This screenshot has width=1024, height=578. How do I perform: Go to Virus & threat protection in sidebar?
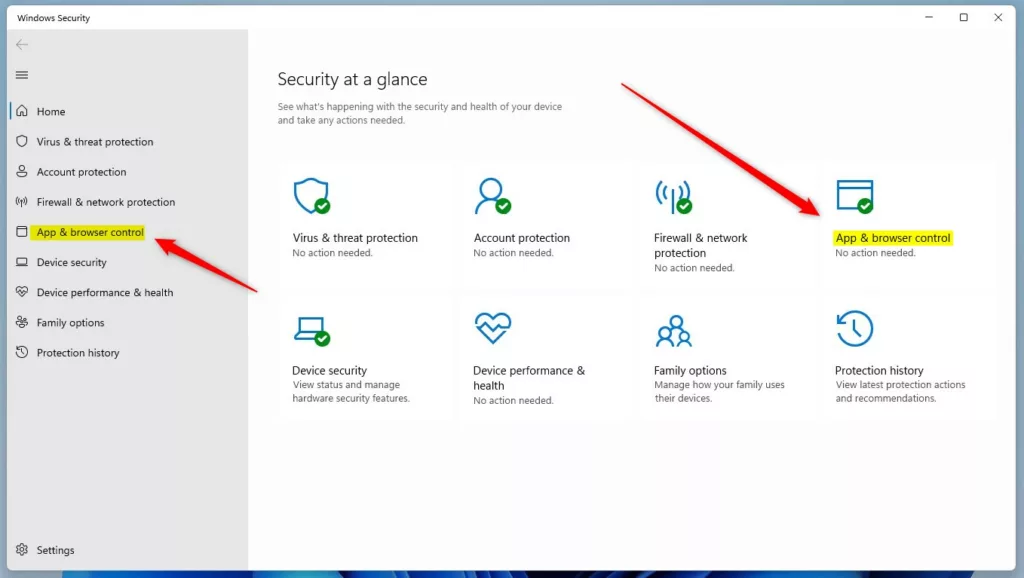(95, 142)
